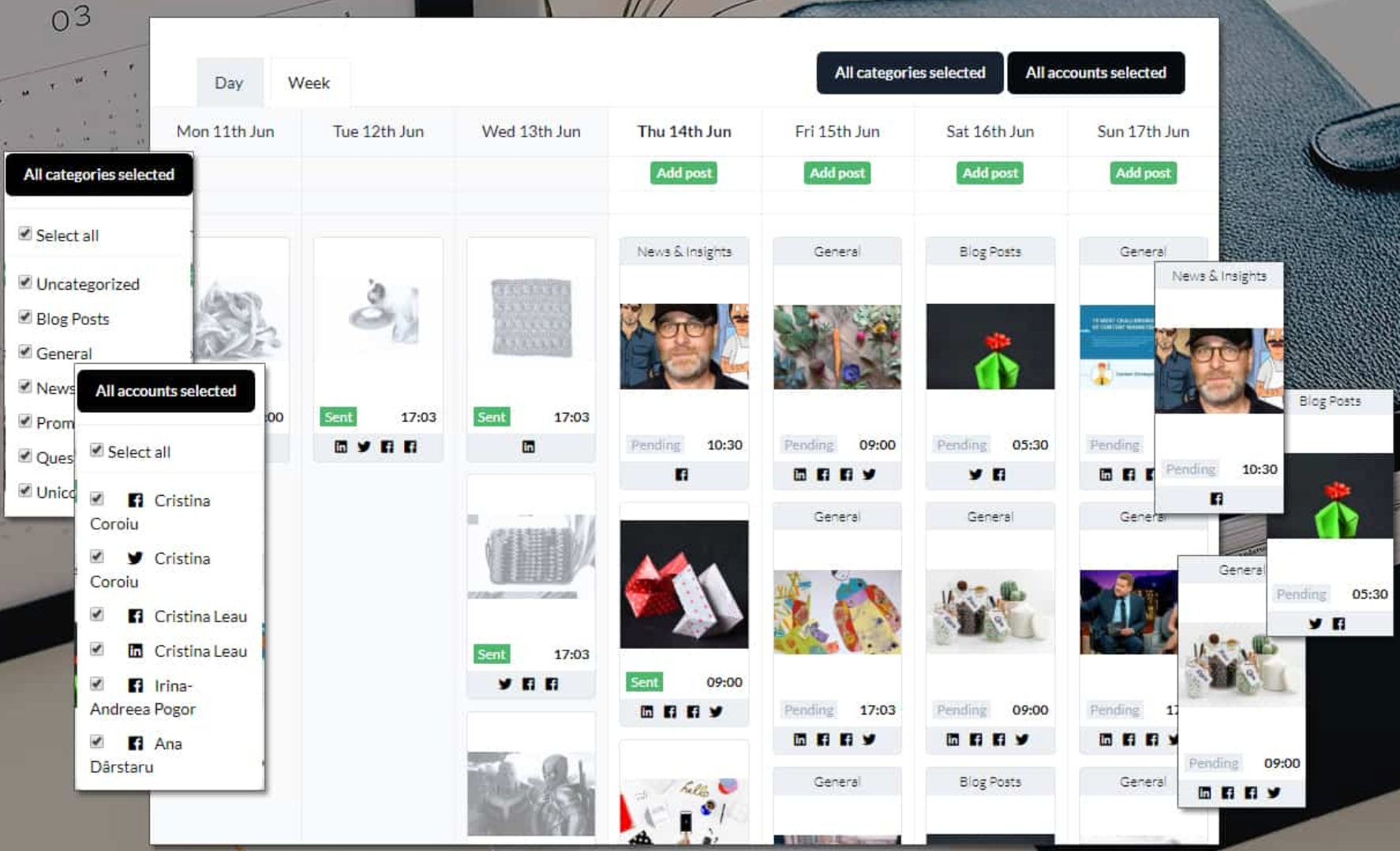Click the Facebook icon beside Irina-Andreea Pogor

pos(135,685)
